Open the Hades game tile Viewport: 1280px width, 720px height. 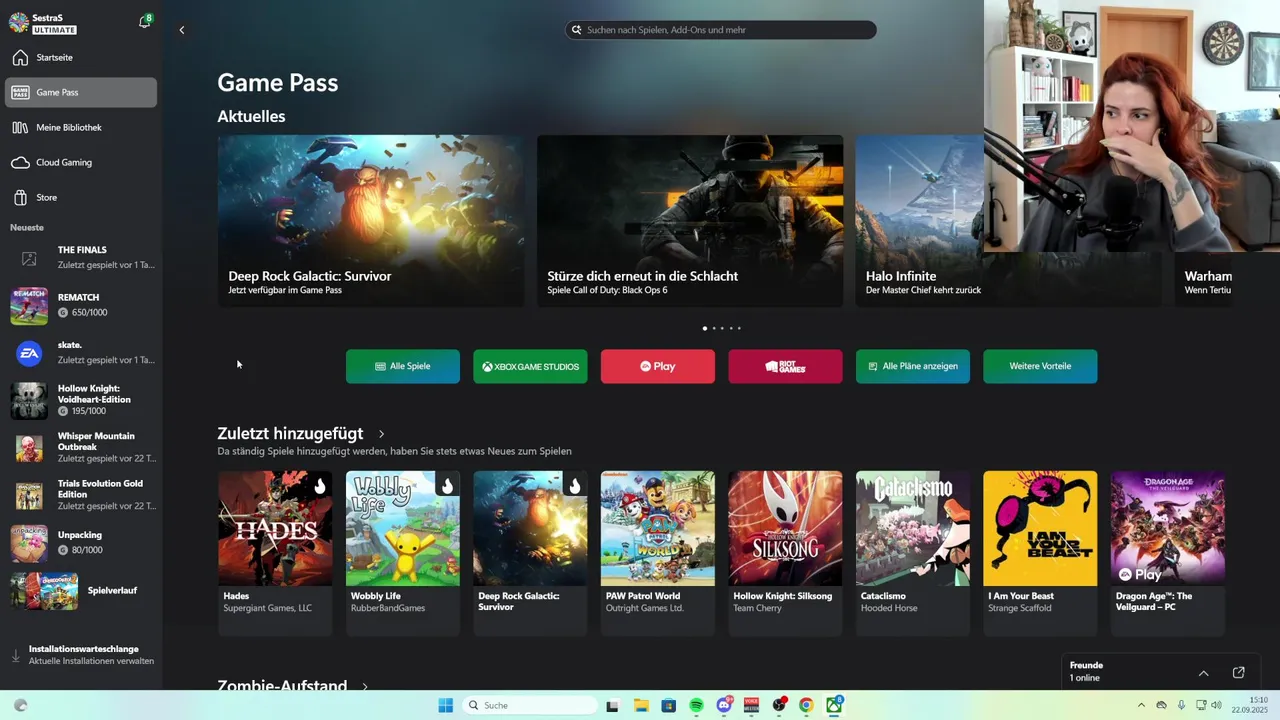click(275, 553)
